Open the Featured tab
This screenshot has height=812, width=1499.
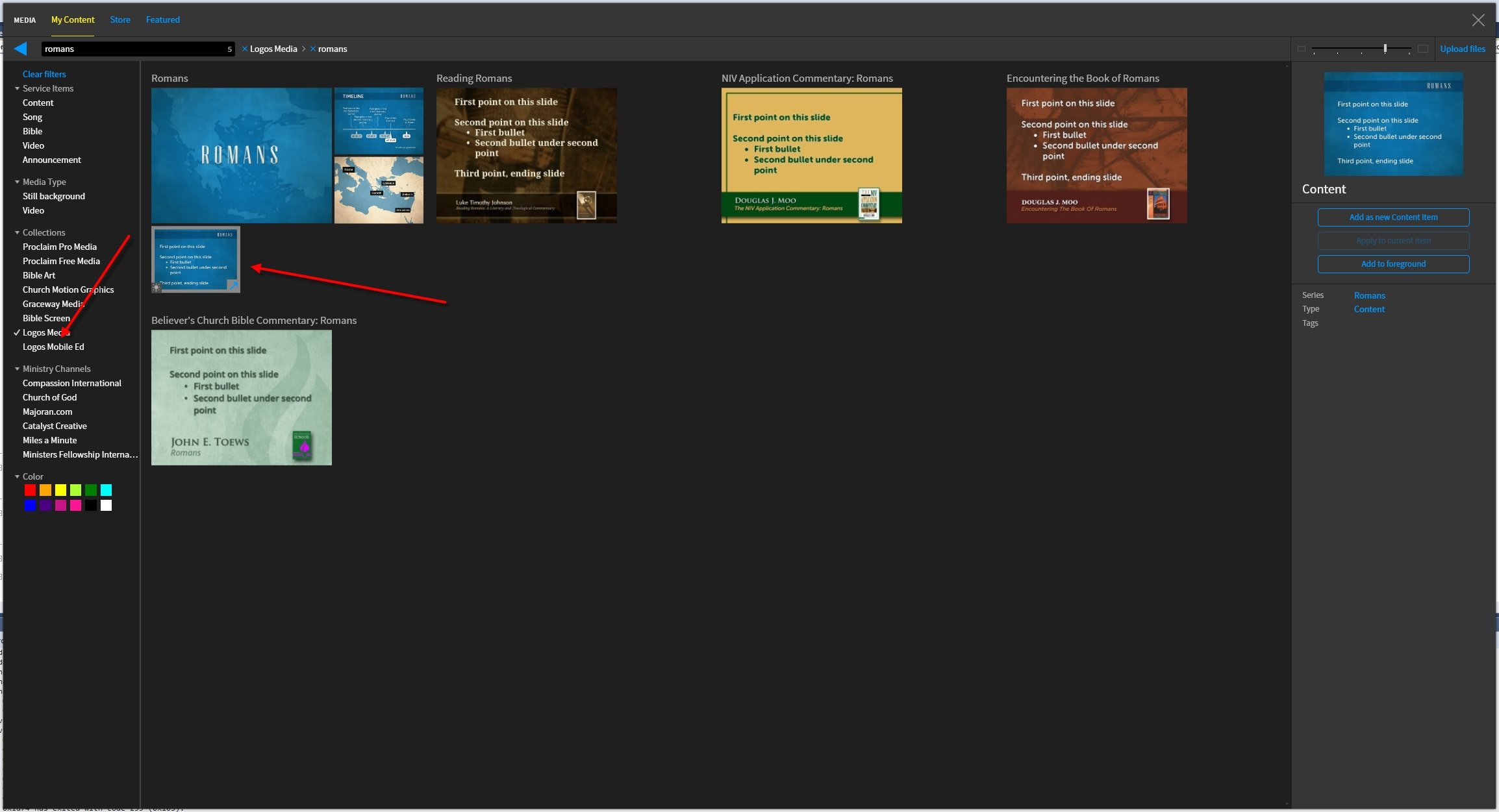click(162, 19)
